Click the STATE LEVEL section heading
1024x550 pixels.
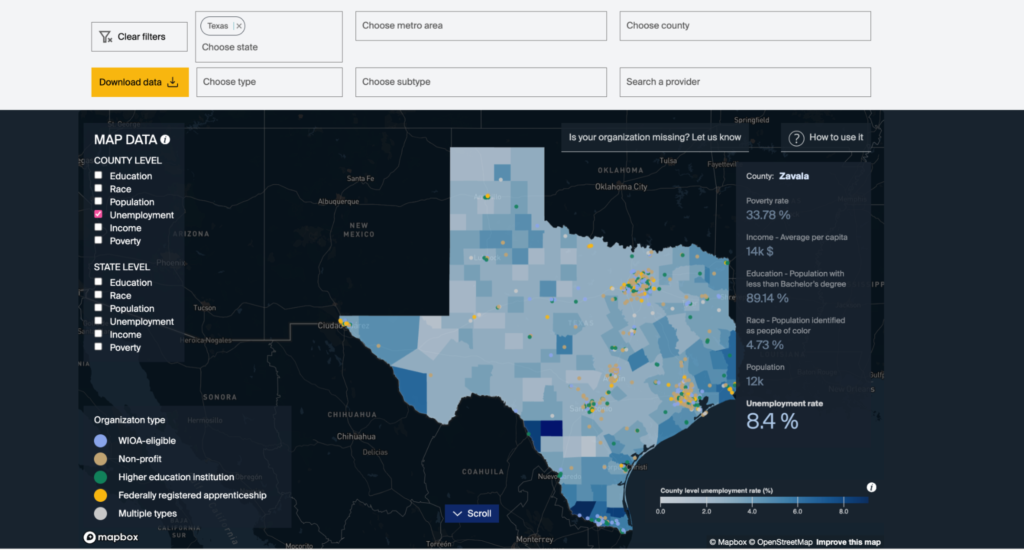coord(121,267)
